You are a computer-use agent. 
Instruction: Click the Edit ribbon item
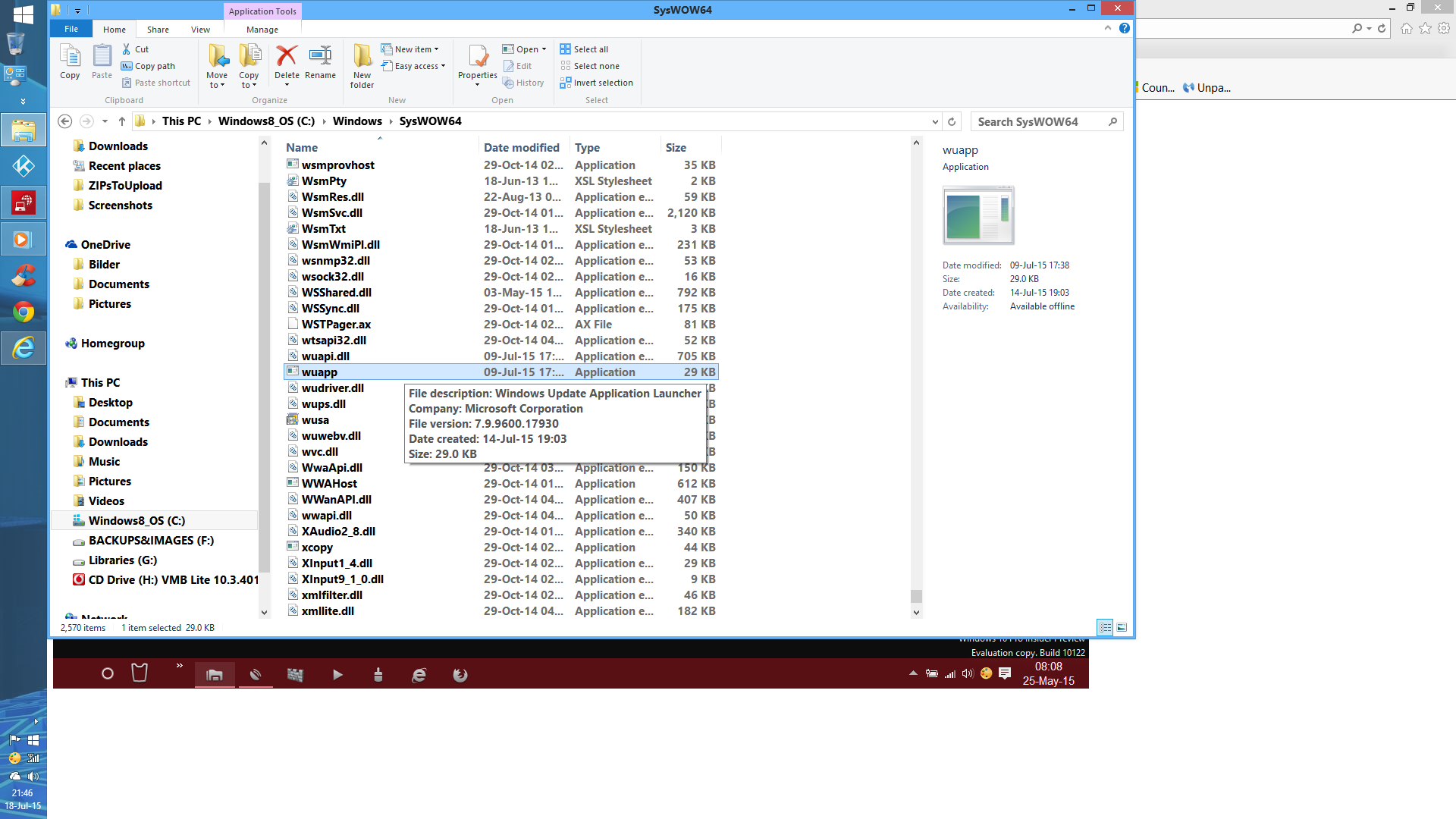517,66
